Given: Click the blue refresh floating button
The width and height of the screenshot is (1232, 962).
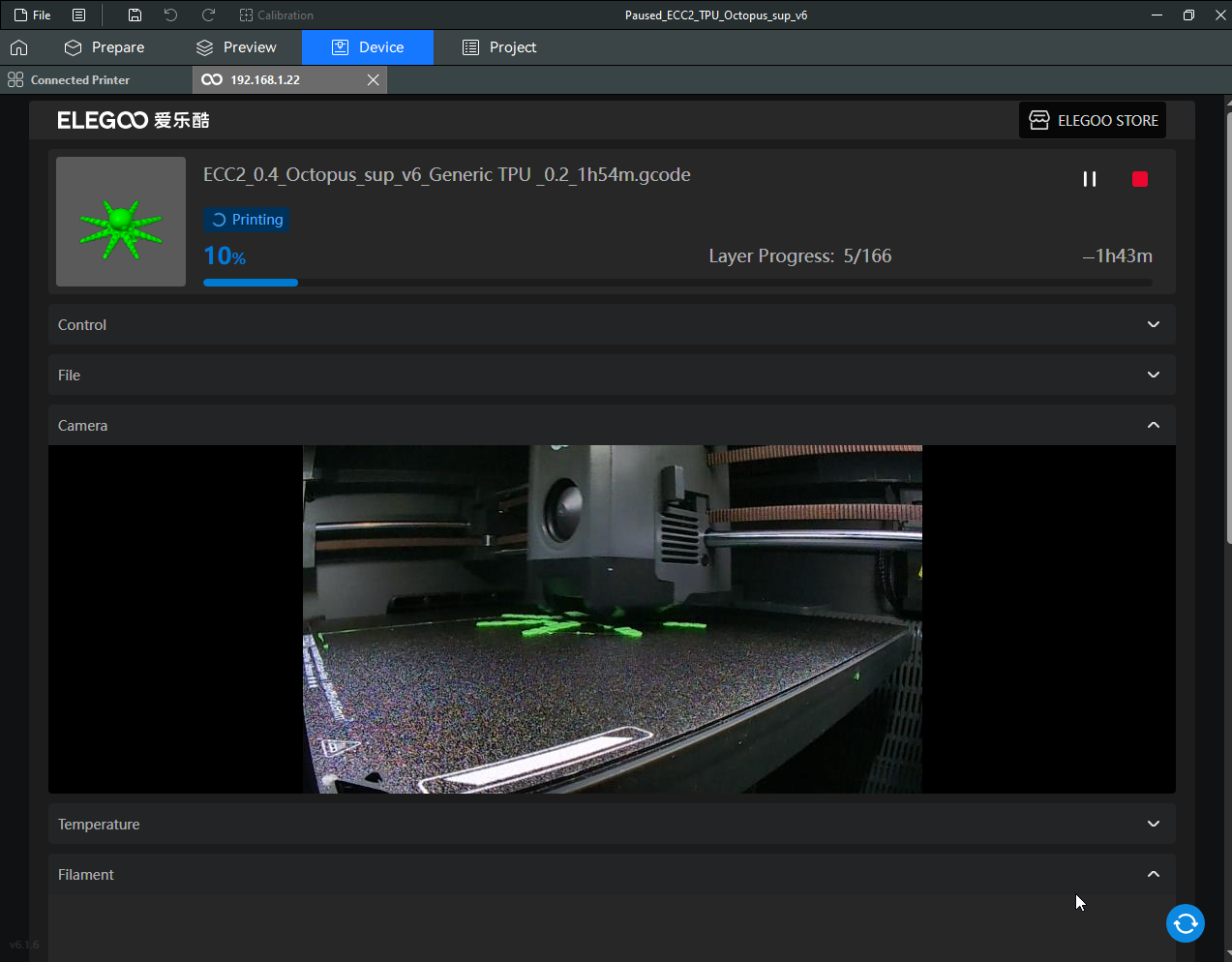Looking at the screenshot, I should click(1185, 923).
